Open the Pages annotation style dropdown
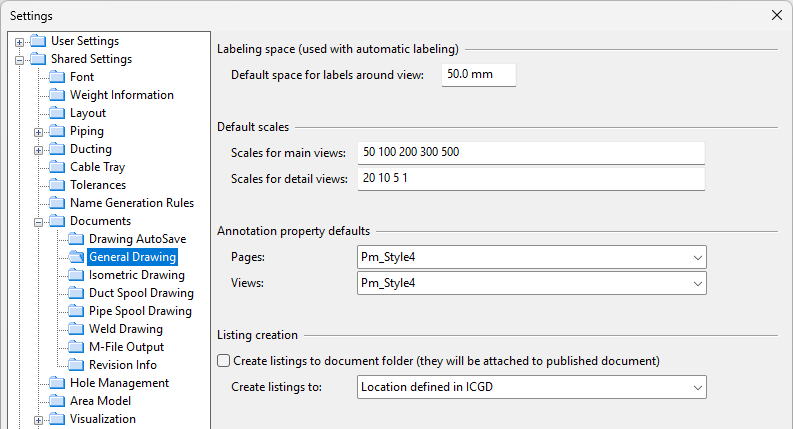 click(x=531, y=258)
